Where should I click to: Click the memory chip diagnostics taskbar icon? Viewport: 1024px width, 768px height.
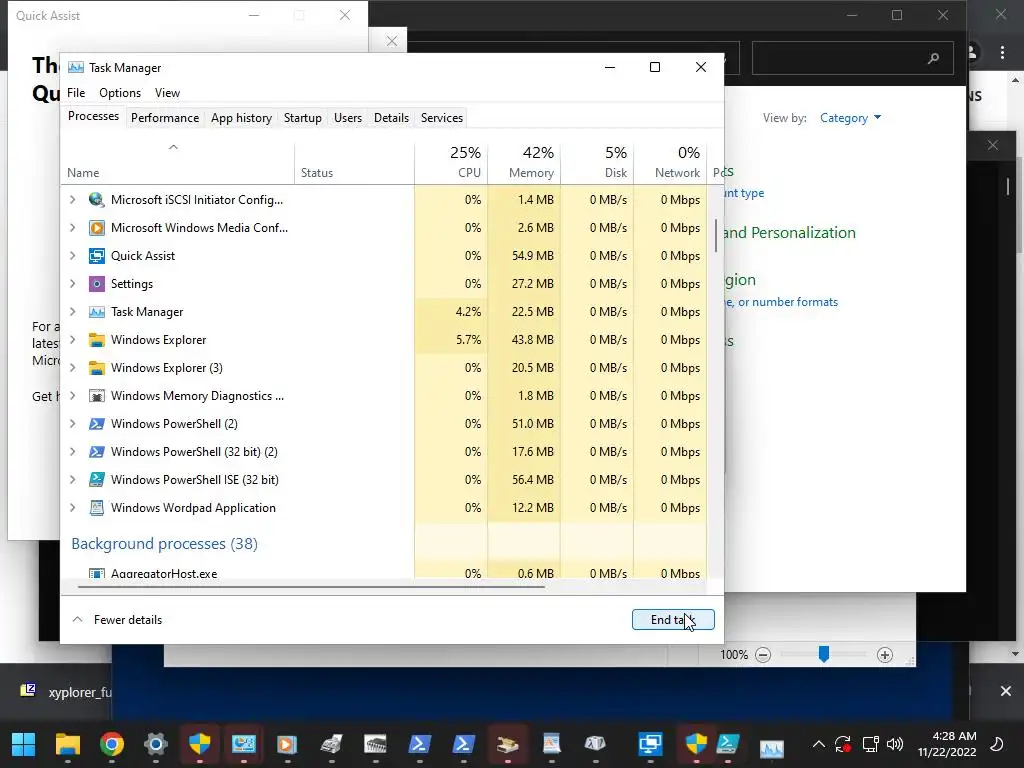(375, 744)
